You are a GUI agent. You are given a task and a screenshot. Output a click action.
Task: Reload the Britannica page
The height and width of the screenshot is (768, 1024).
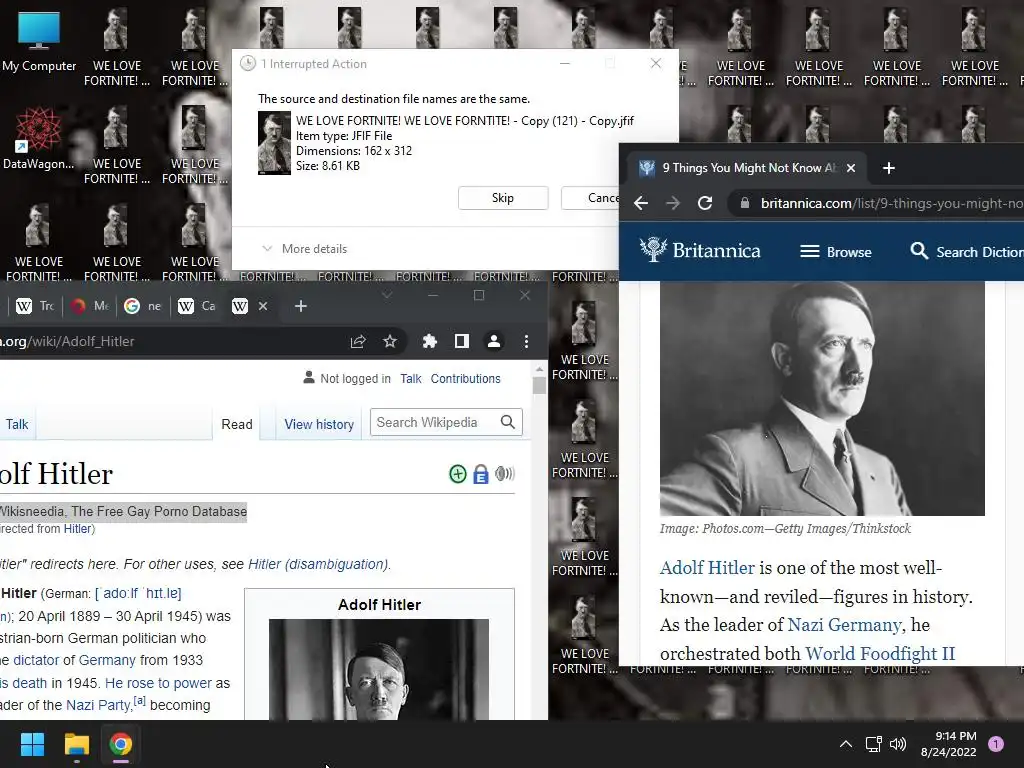(x=705, y=203)
